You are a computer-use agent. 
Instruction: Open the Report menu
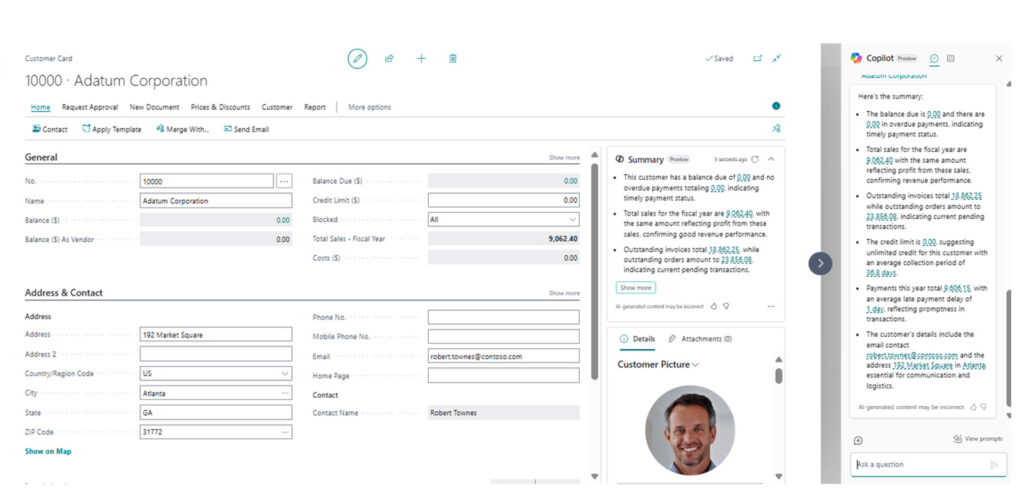[315, 107]
